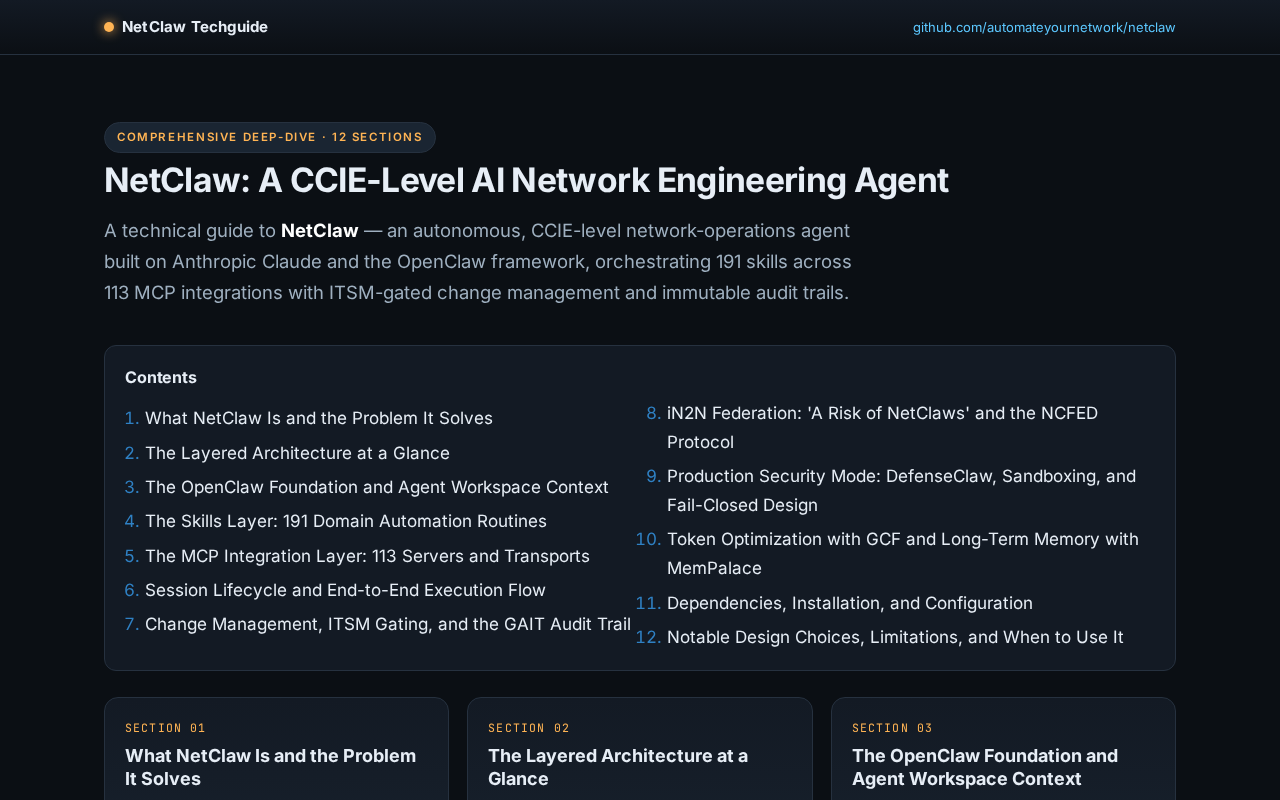The height and width of the screenshot is (800, 1280).
Task: Jump to Session Lifecycle and End-to-End Execution Flow
Action: (x=345, y=590)
